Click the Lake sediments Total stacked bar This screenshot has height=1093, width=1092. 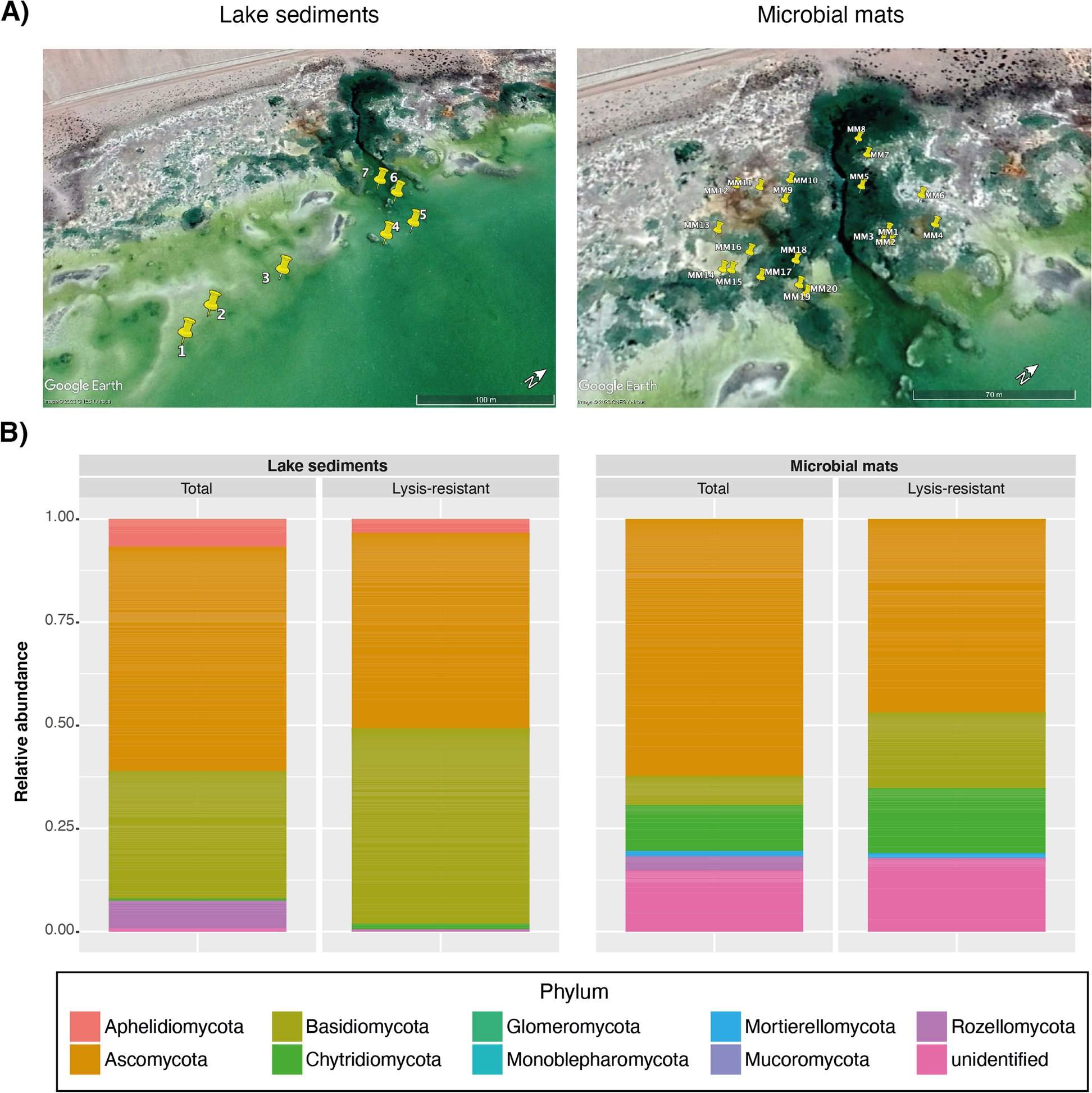pos(197,725)
